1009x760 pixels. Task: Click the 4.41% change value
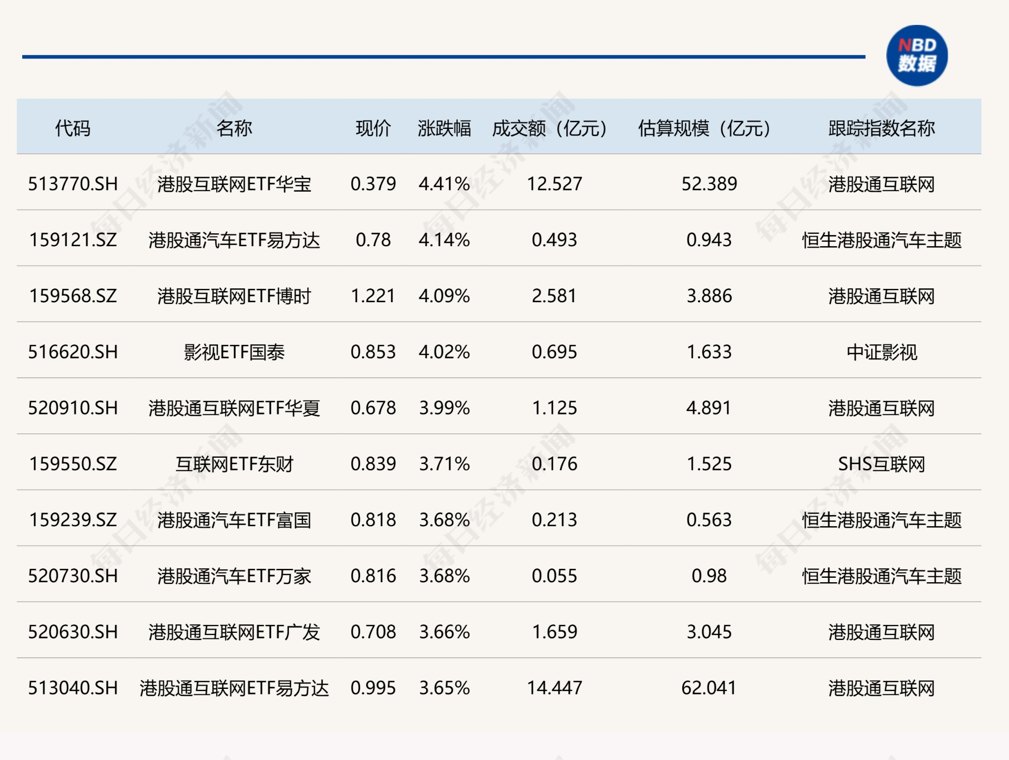pyautogui.click(x=444, y=184)
